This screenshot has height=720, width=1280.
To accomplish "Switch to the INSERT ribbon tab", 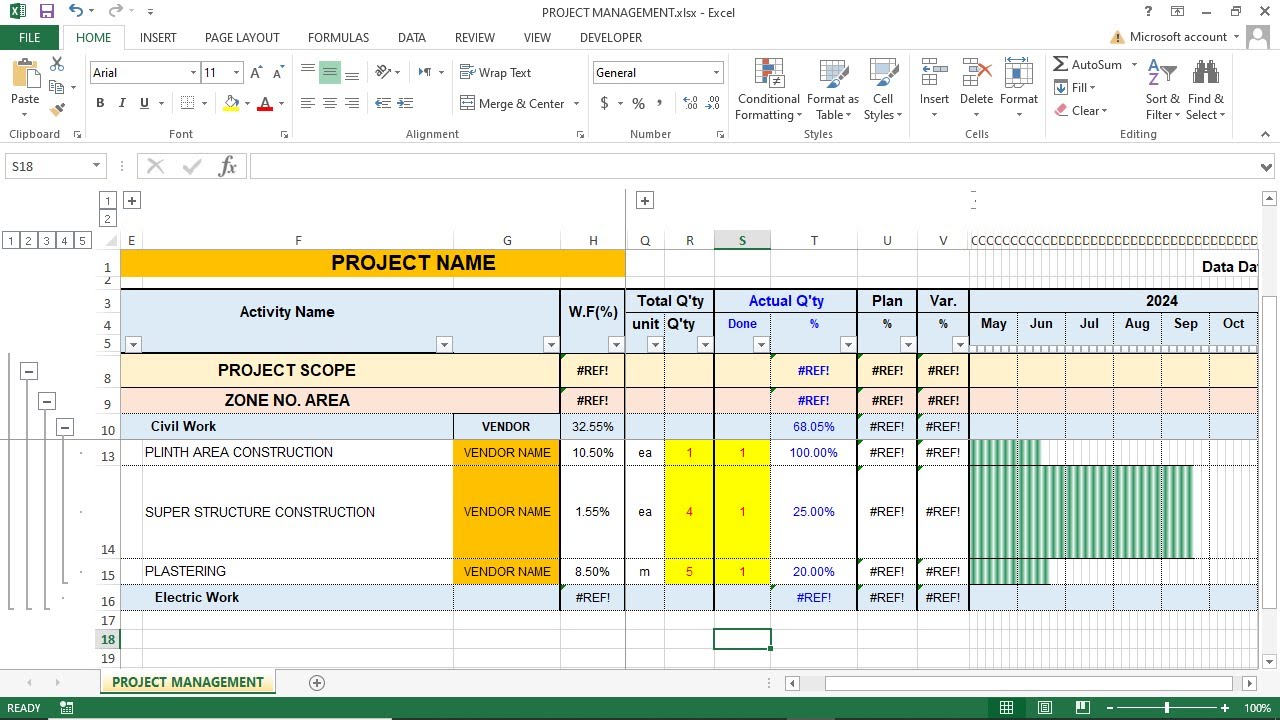I will click(x=158, y=38).
